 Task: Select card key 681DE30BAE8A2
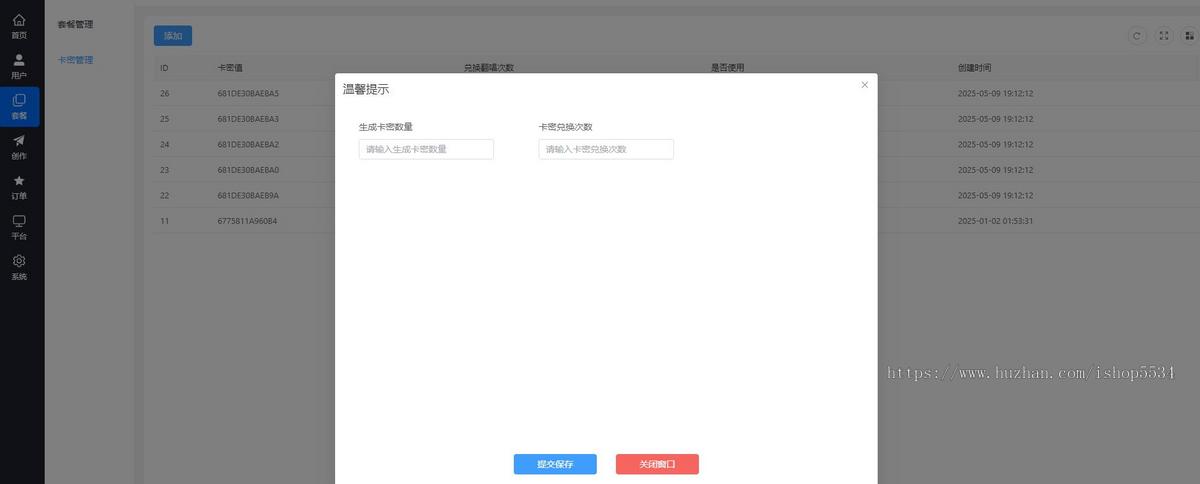(248, 144)
